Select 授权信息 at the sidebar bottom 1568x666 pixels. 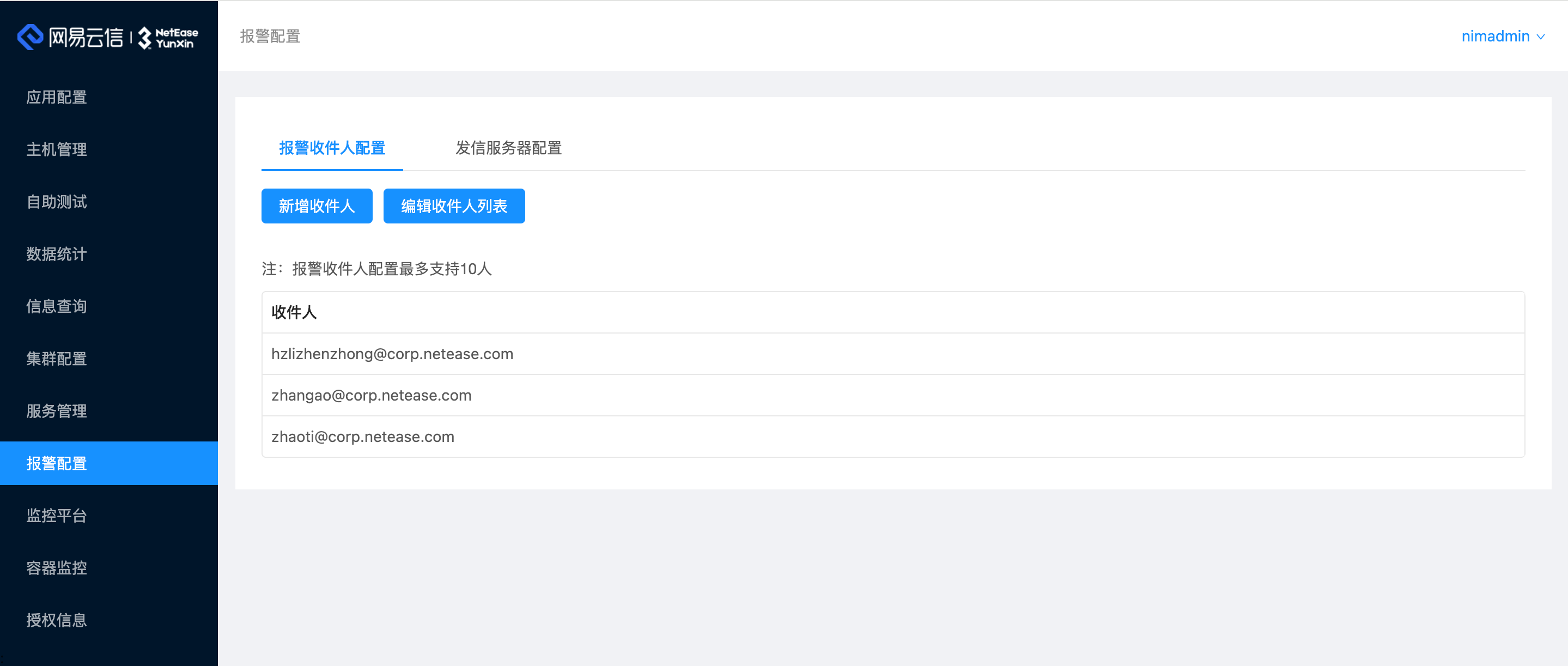click(57, 620)
